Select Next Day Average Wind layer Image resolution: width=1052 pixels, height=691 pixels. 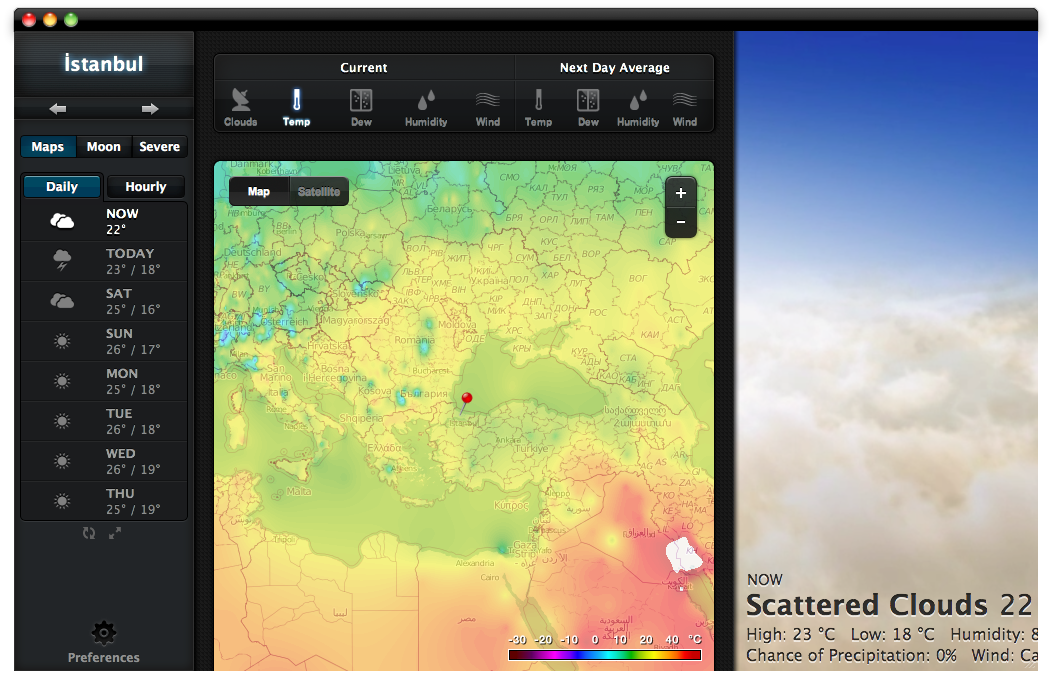tap(685, 107)
